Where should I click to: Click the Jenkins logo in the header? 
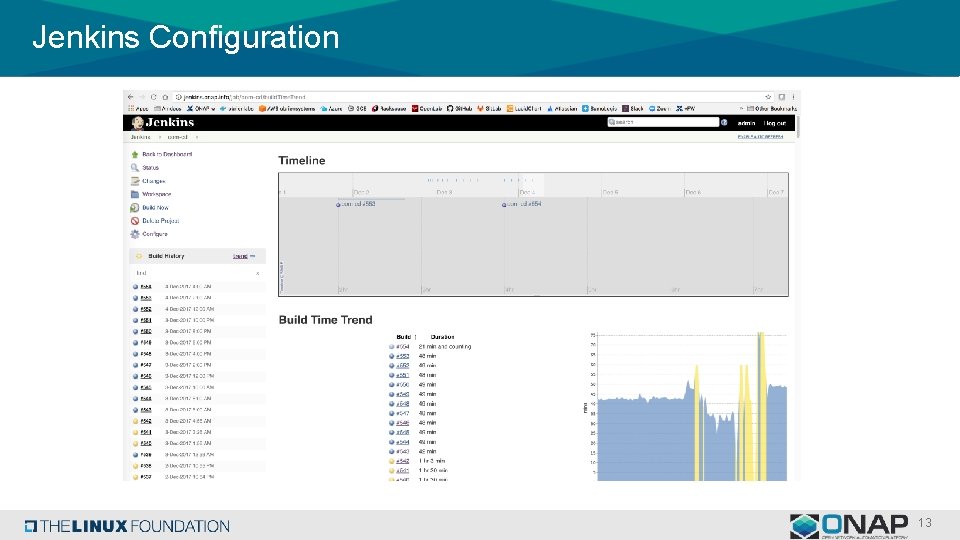click(x=163, y=122)
